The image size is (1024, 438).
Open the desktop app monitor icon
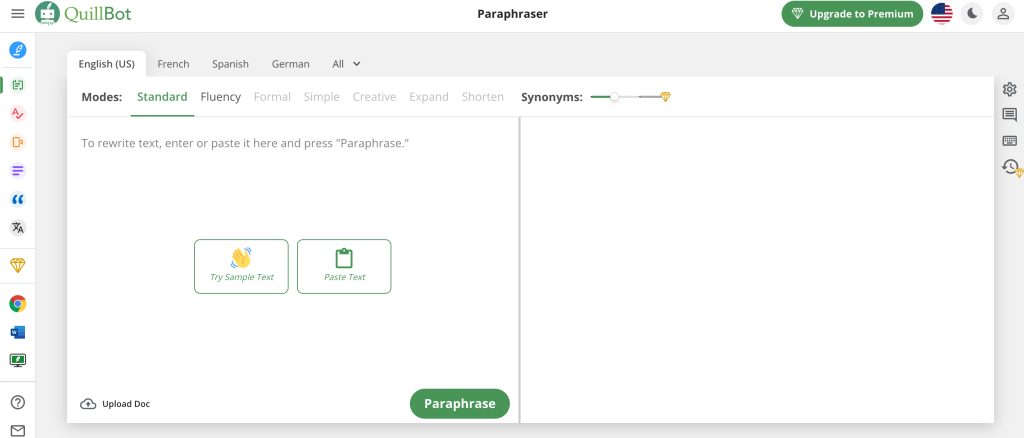pyautogui.click(x=18, y=360)
